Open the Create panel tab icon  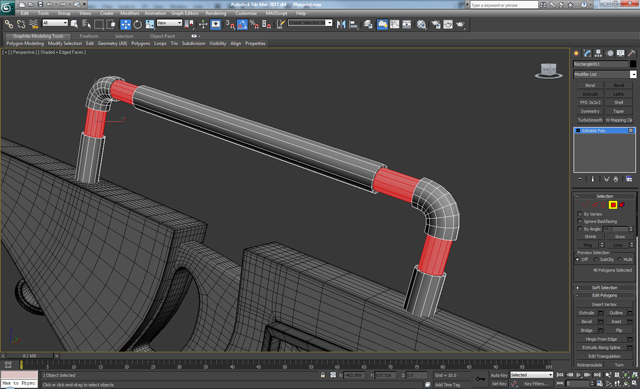tap(576, 53)
